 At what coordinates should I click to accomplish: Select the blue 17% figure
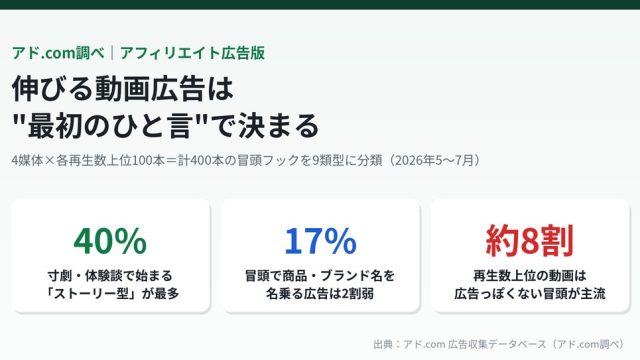[320, 241]
